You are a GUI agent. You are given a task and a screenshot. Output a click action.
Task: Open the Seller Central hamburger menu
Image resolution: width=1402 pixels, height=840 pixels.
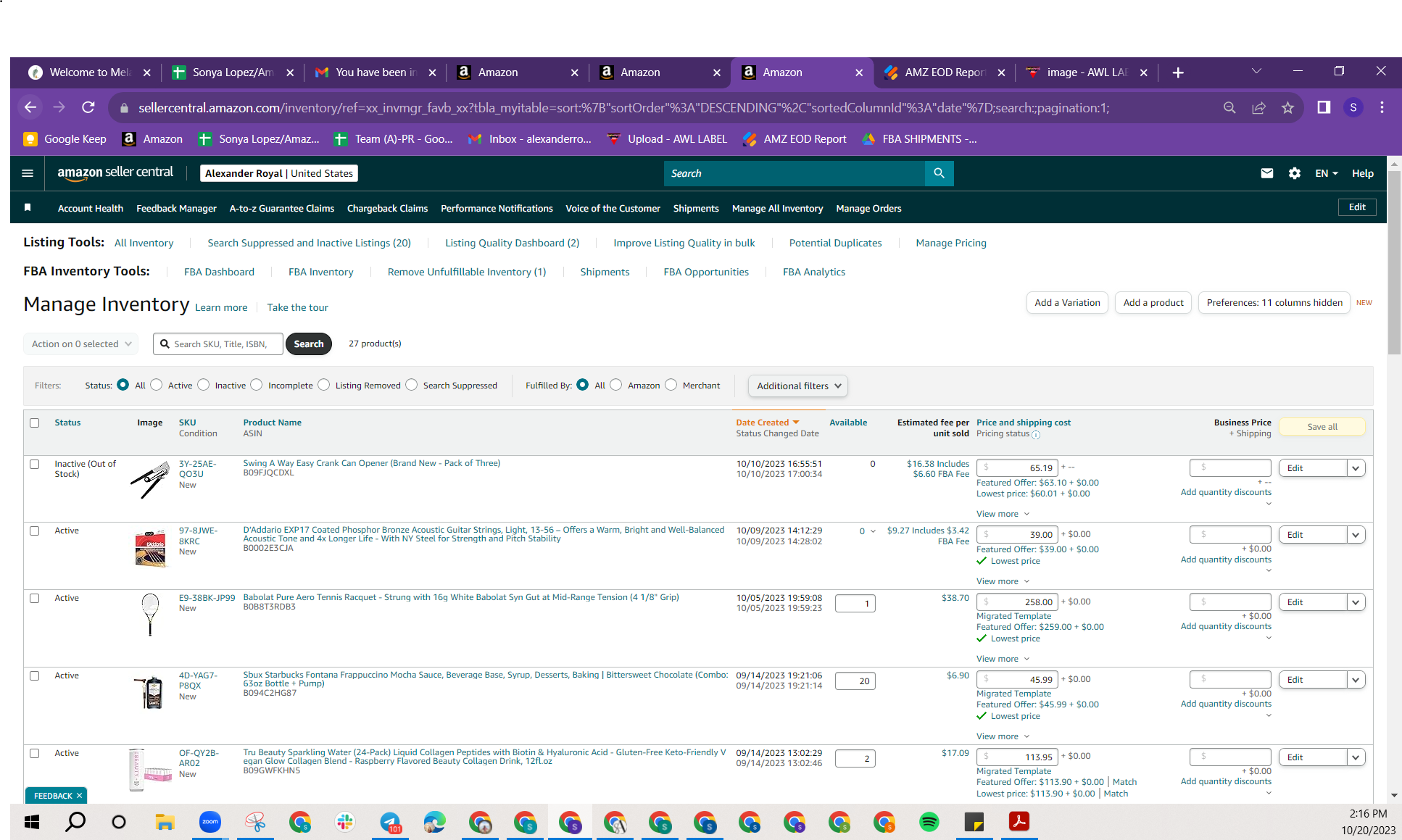(28, 173)
